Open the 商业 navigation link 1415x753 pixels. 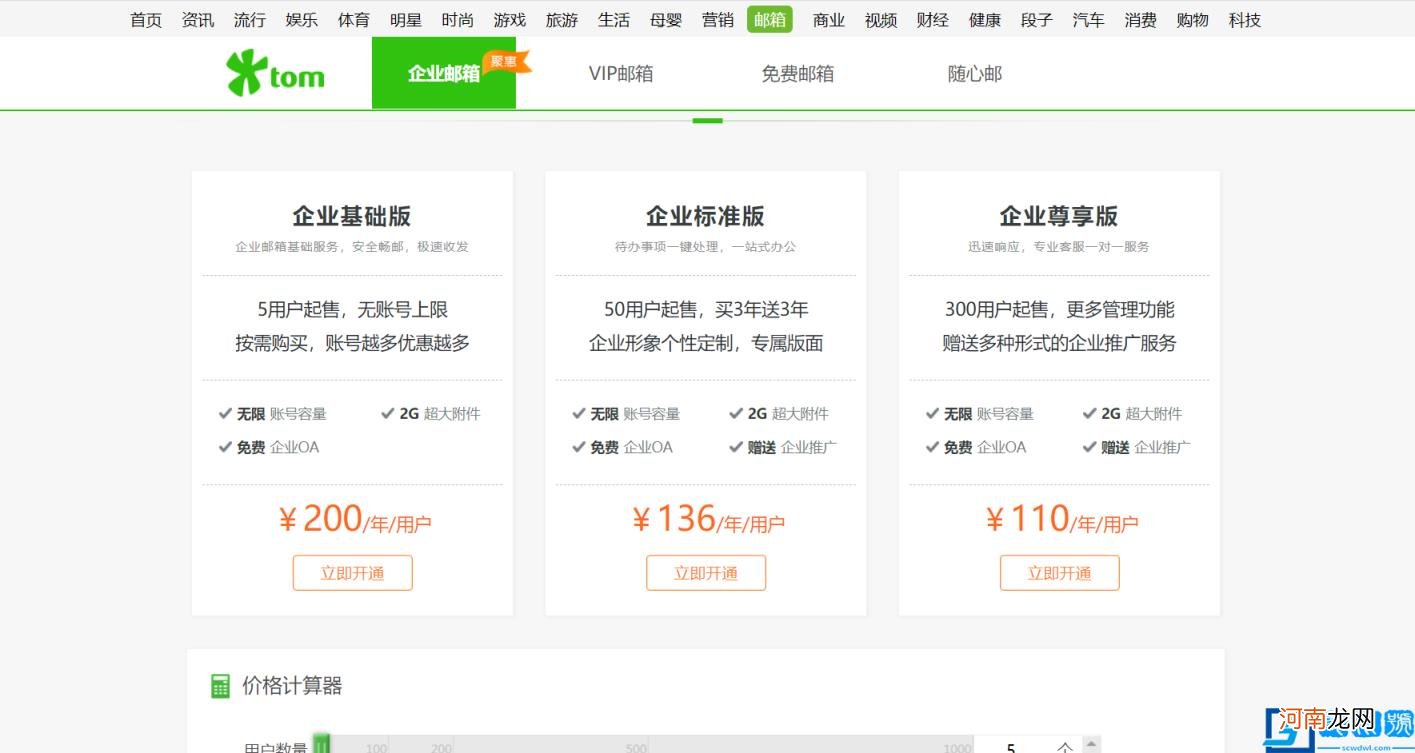click(829, 19)
